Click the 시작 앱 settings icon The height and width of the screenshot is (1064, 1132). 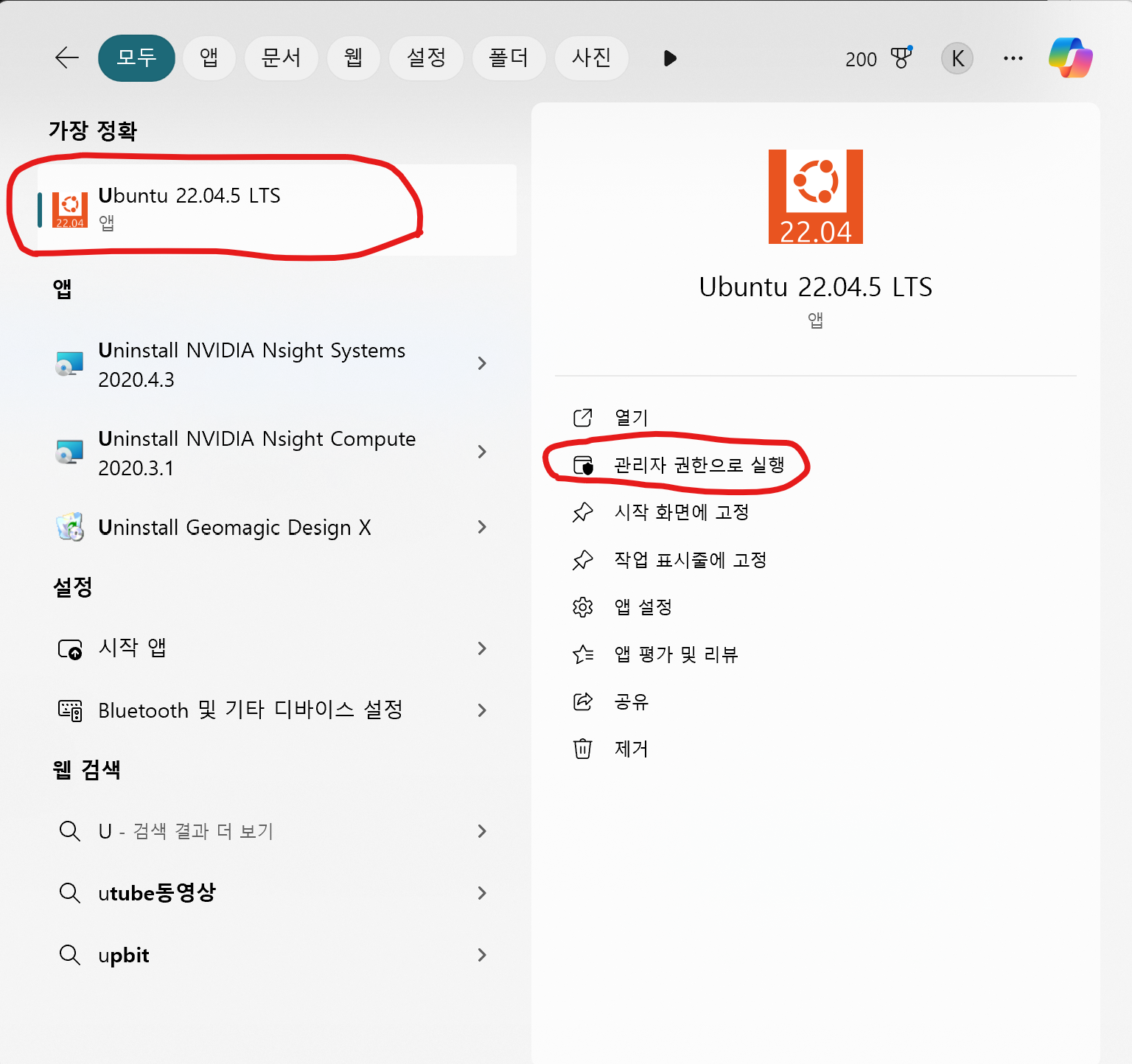(x=70, y=649)
